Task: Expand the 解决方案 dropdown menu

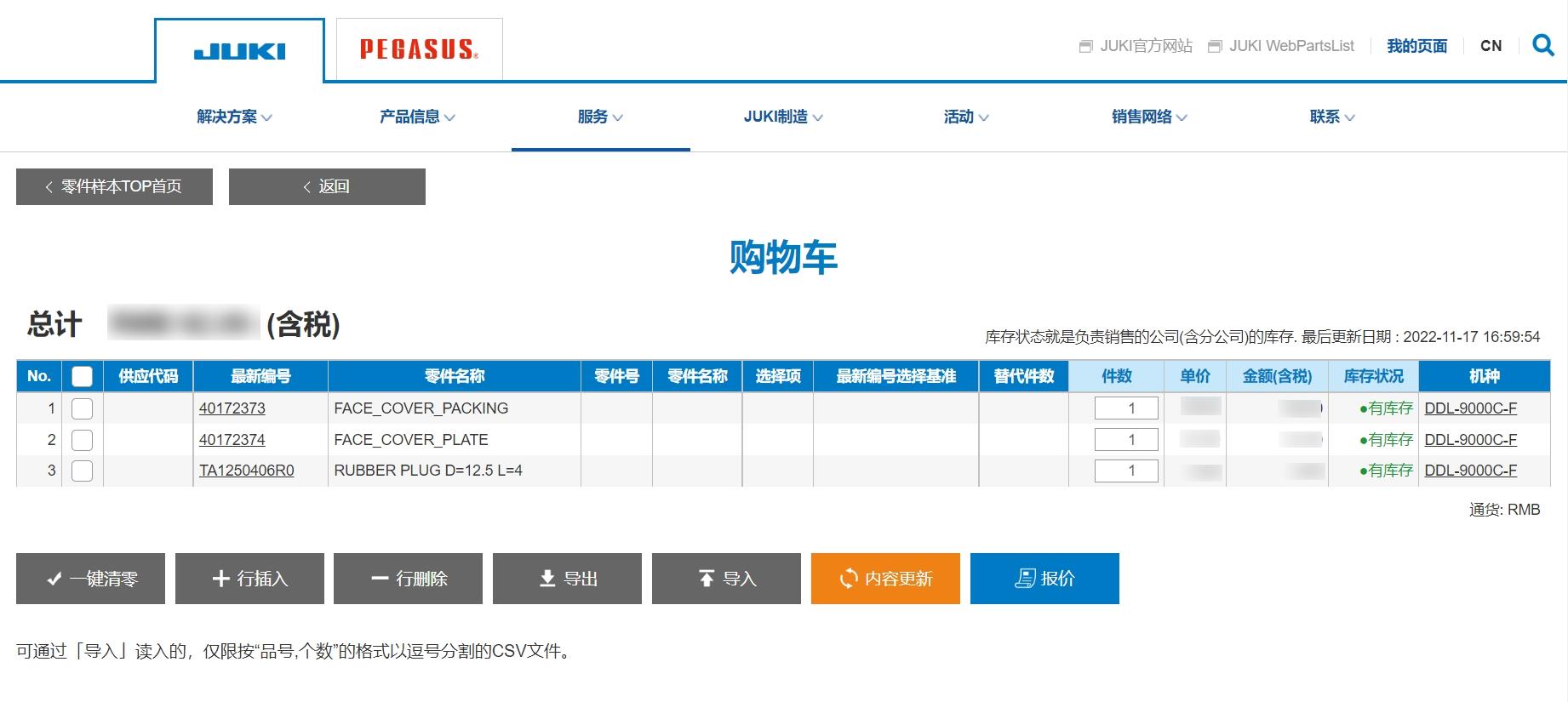Action: (x=234, y=117)
